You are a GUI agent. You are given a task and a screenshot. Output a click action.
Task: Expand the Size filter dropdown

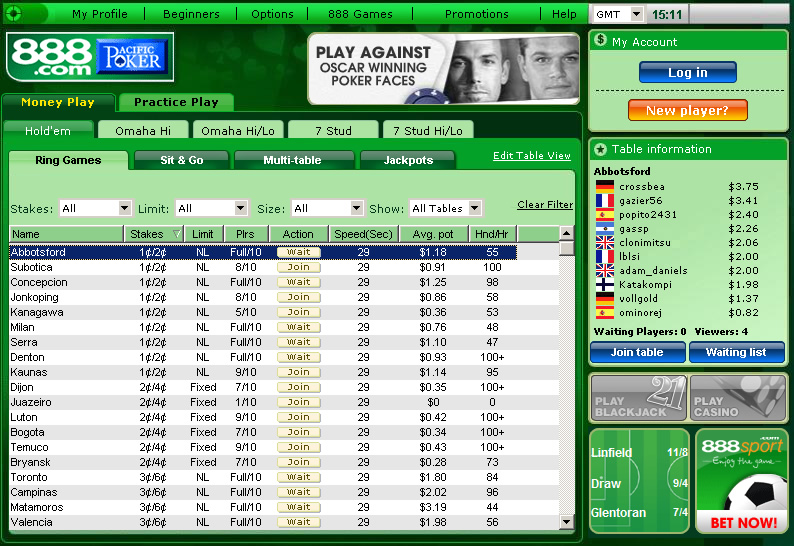click(x=356, y=208)
